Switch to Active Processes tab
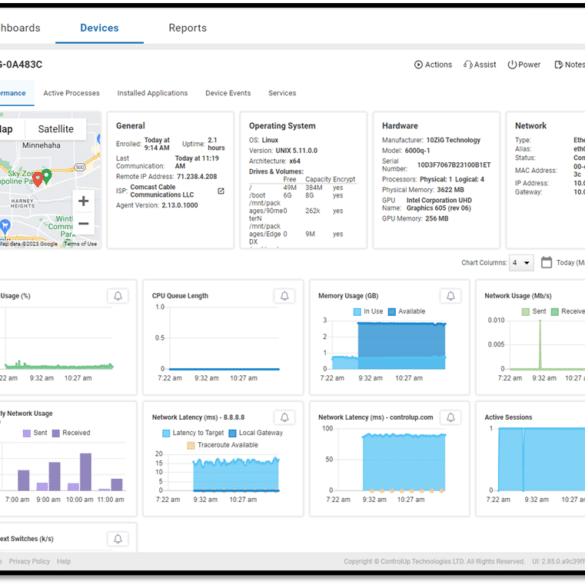This screenshot has width=585, height=585. pyautogui.click(x=71, y=93)
